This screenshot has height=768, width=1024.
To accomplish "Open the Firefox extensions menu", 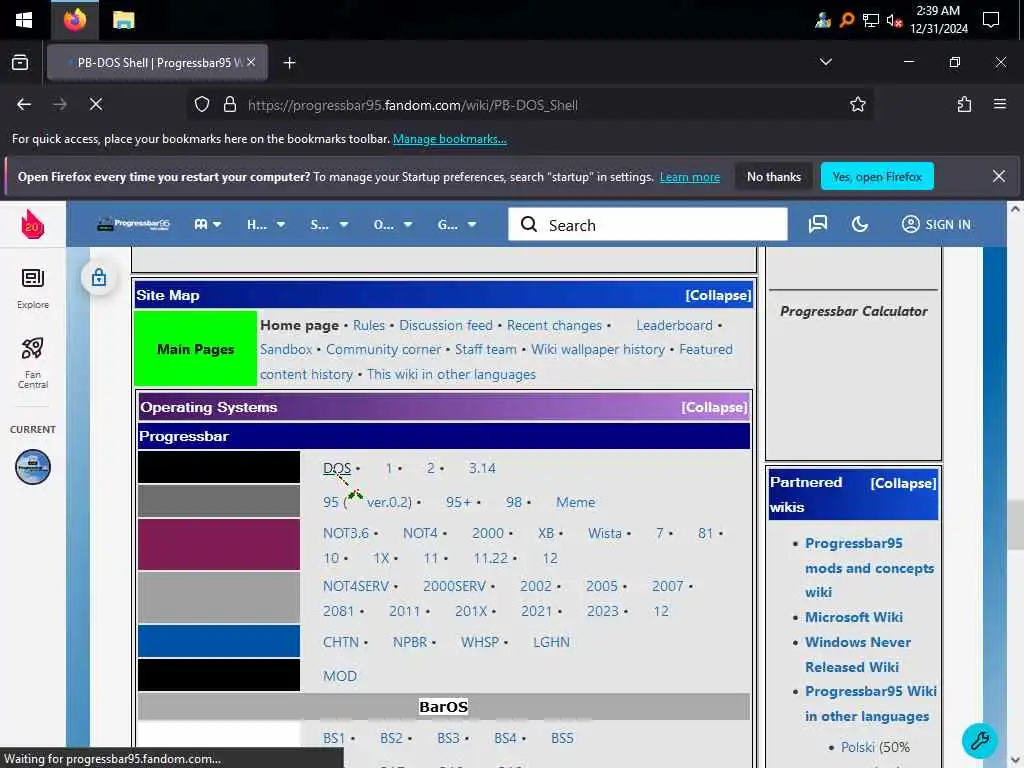I will click(964, 104).
